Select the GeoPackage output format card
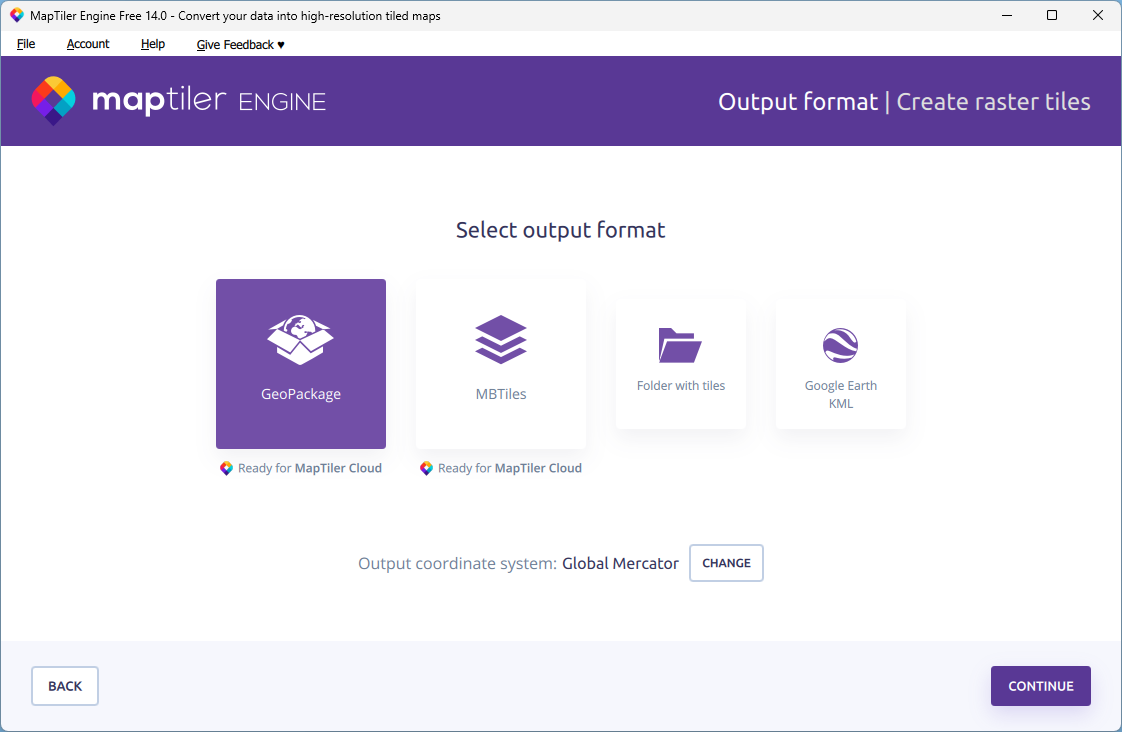Screen dimensions: 1122x732 pos(301,363)
